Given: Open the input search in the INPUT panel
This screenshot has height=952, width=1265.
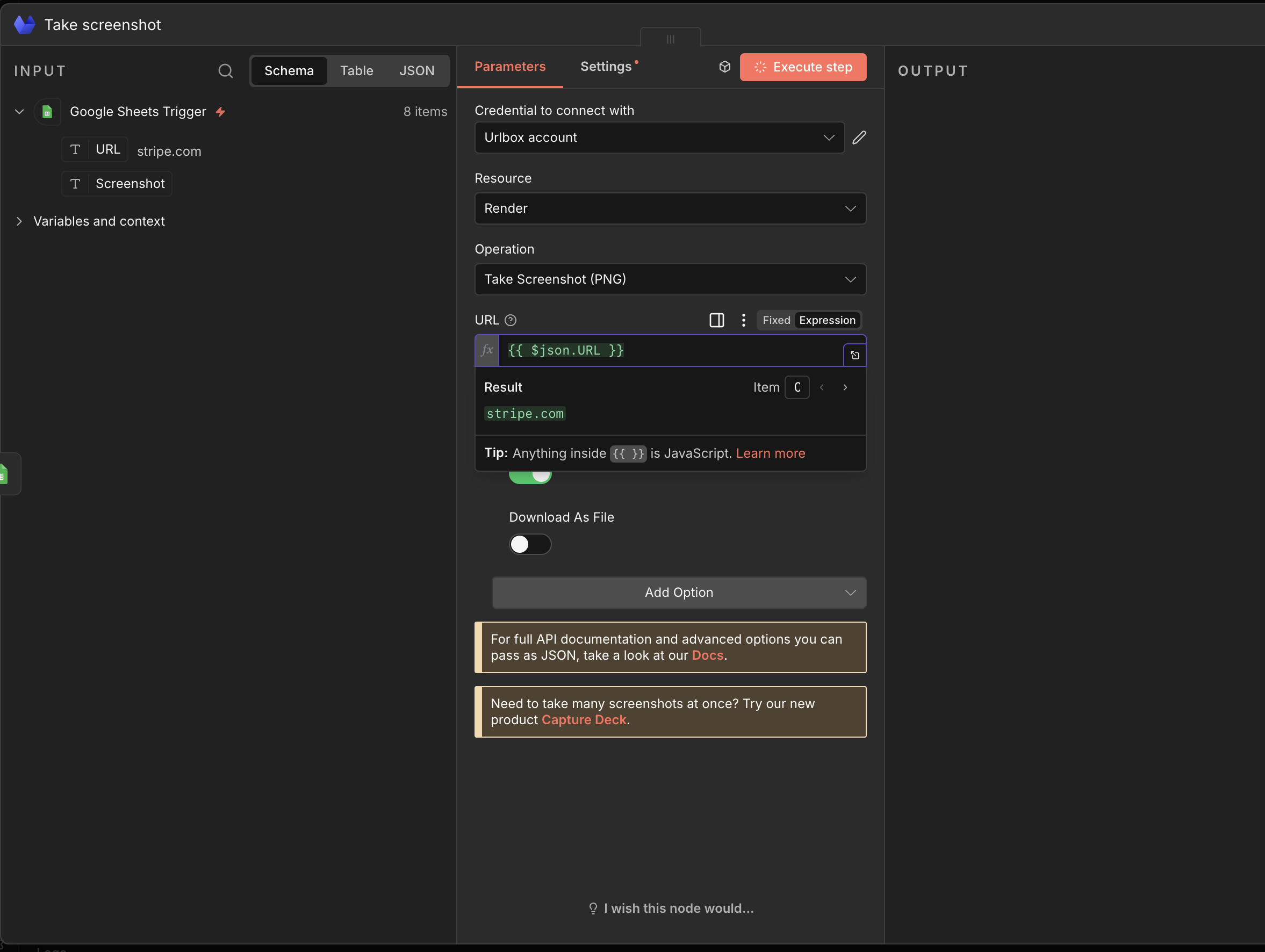Looking at the screenshot, I should (x=225, y=70).
